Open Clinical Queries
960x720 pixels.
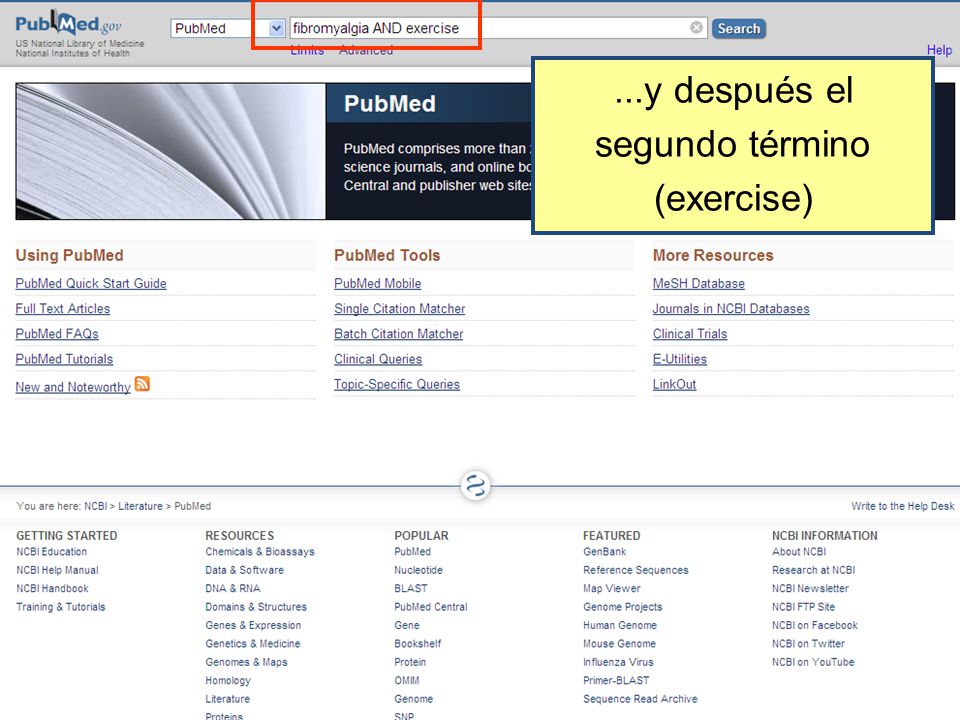[x=378, y=359]
